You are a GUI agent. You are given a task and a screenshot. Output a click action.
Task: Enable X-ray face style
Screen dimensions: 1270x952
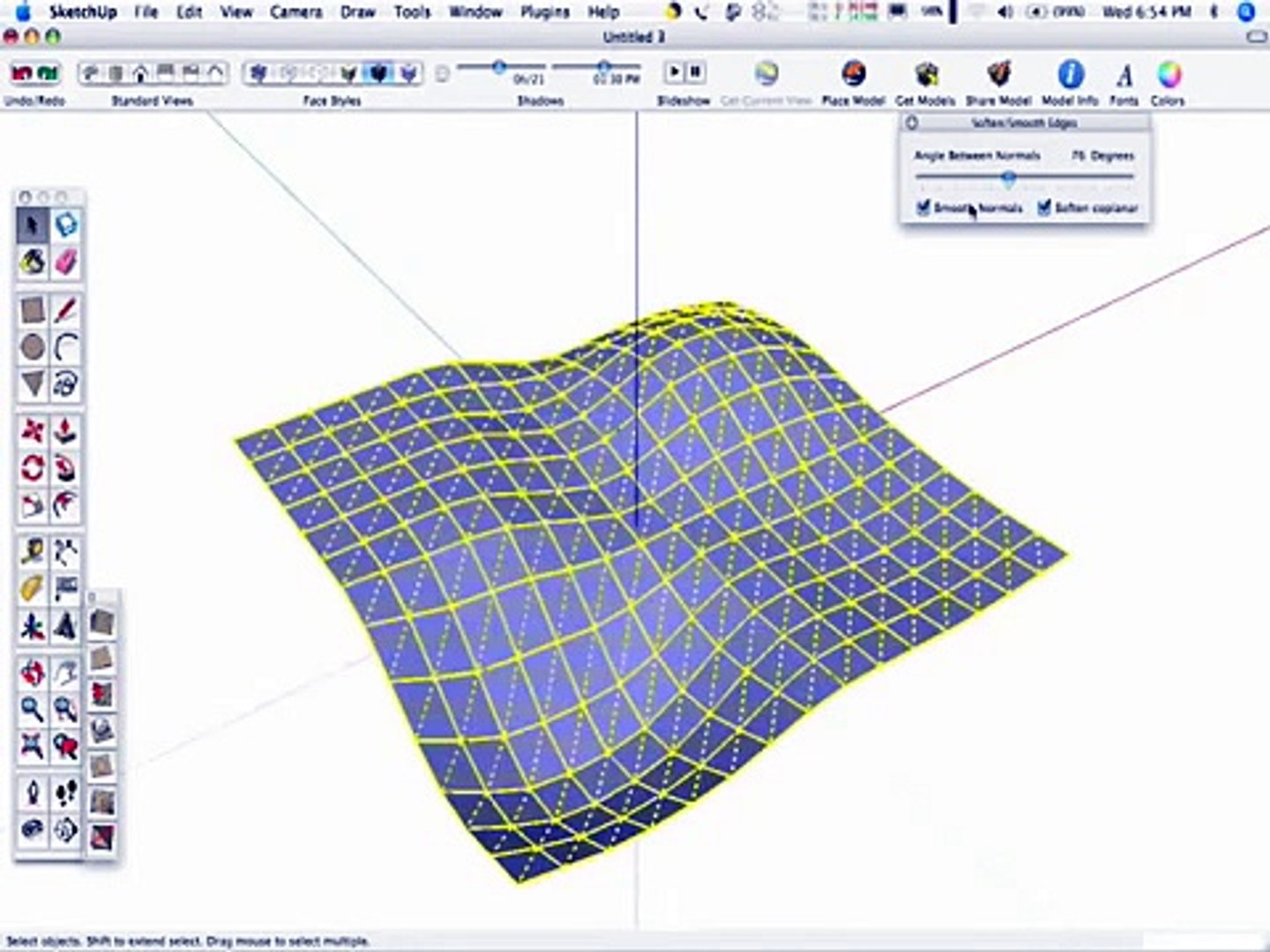tap(258, 73)
